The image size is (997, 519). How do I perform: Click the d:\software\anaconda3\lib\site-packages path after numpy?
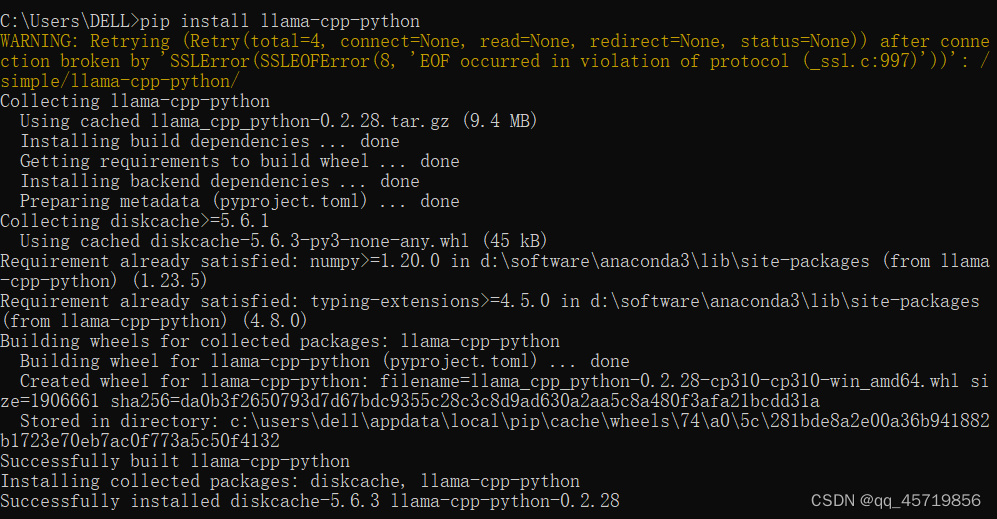click(675, 261)
